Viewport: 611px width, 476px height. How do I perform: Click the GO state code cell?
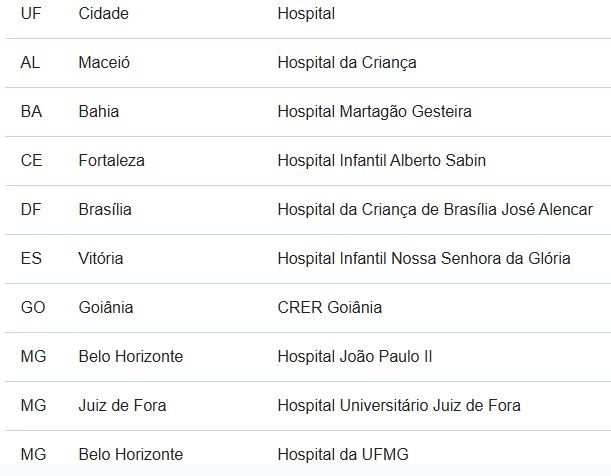tap(33, 308)
